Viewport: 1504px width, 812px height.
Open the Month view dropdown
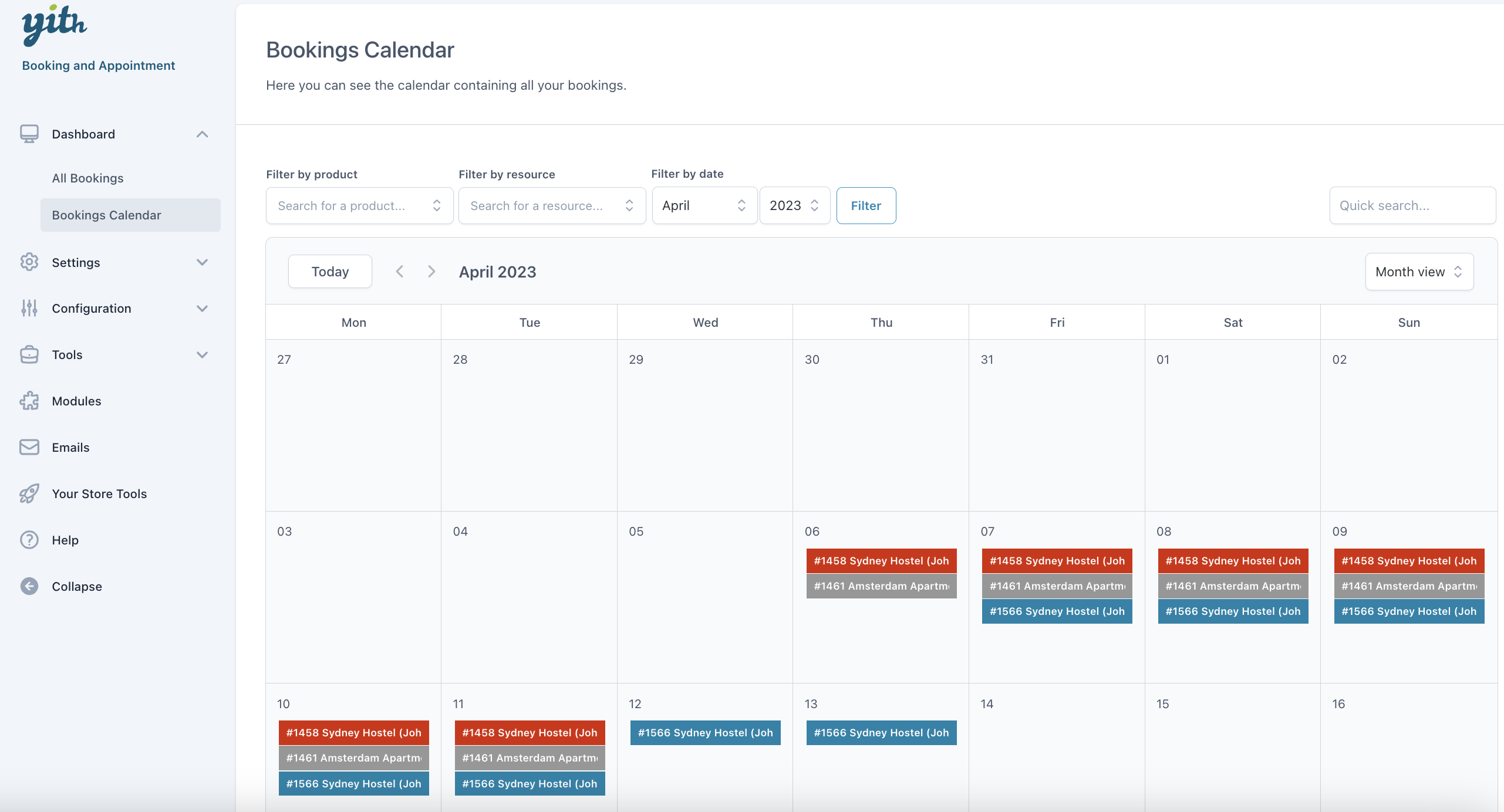coord(1419,272)
